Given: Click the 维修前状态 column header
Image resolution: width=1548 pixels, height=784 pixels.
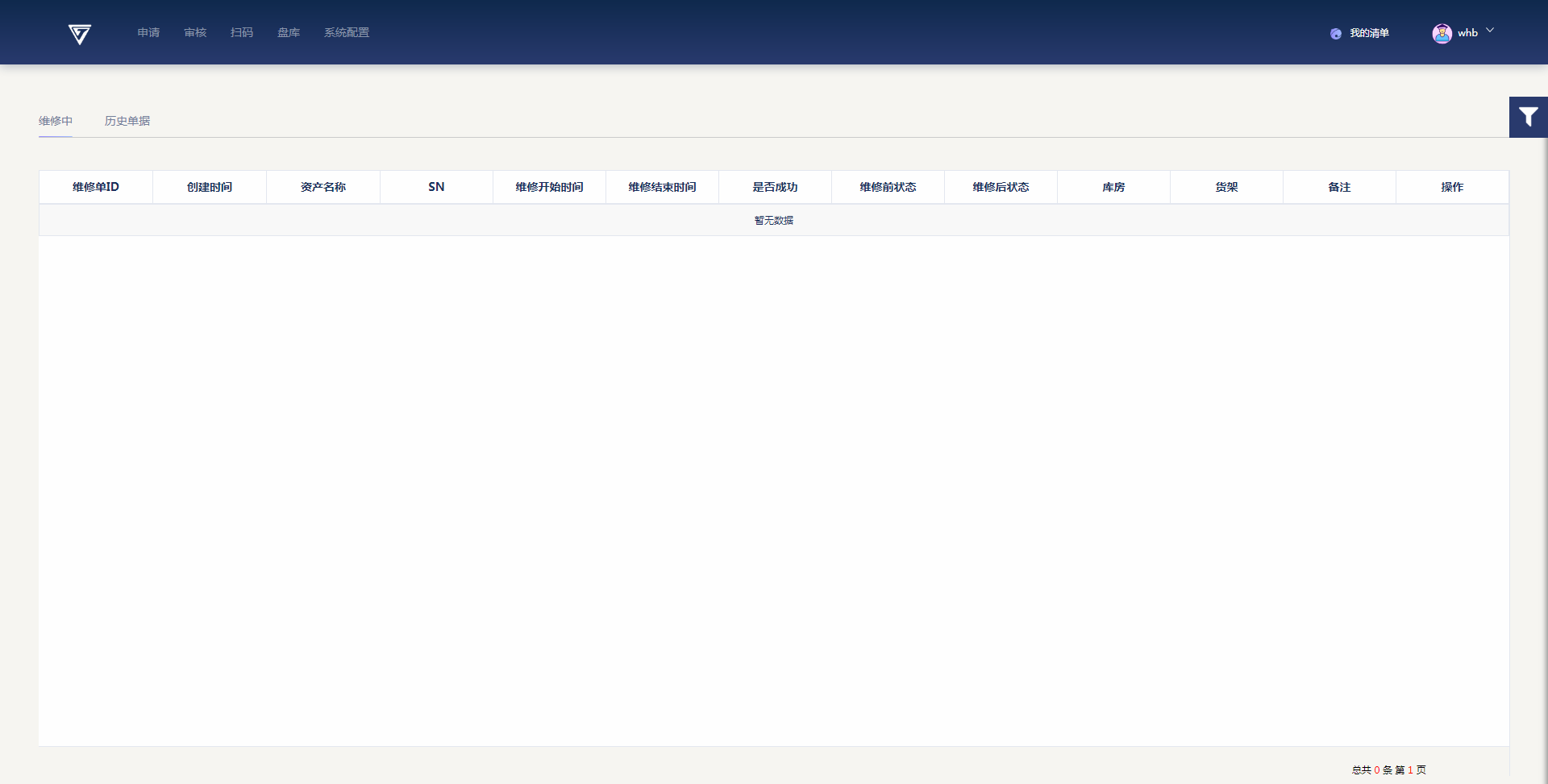Looking at the screenshot, I should click(888, 187).
